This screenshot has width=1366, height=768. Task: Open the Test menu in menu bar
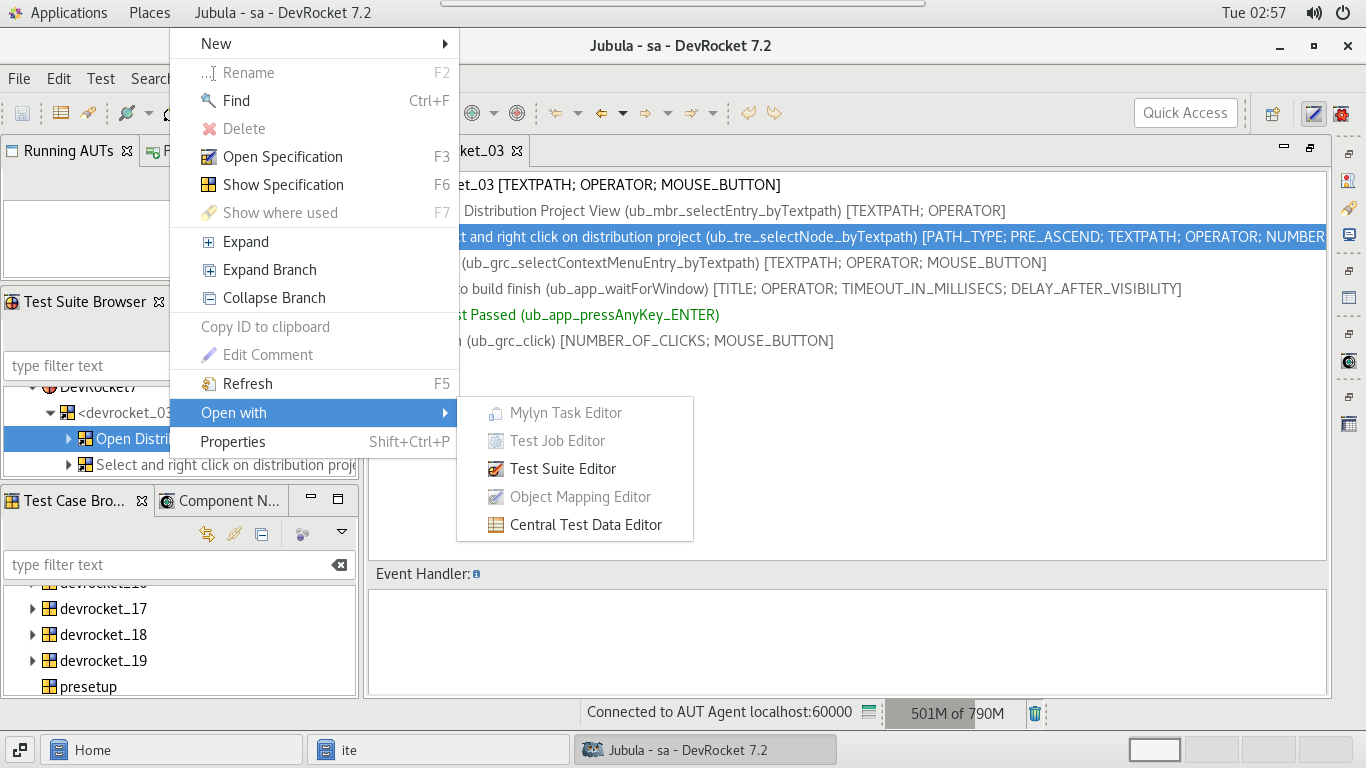[101, 79]
